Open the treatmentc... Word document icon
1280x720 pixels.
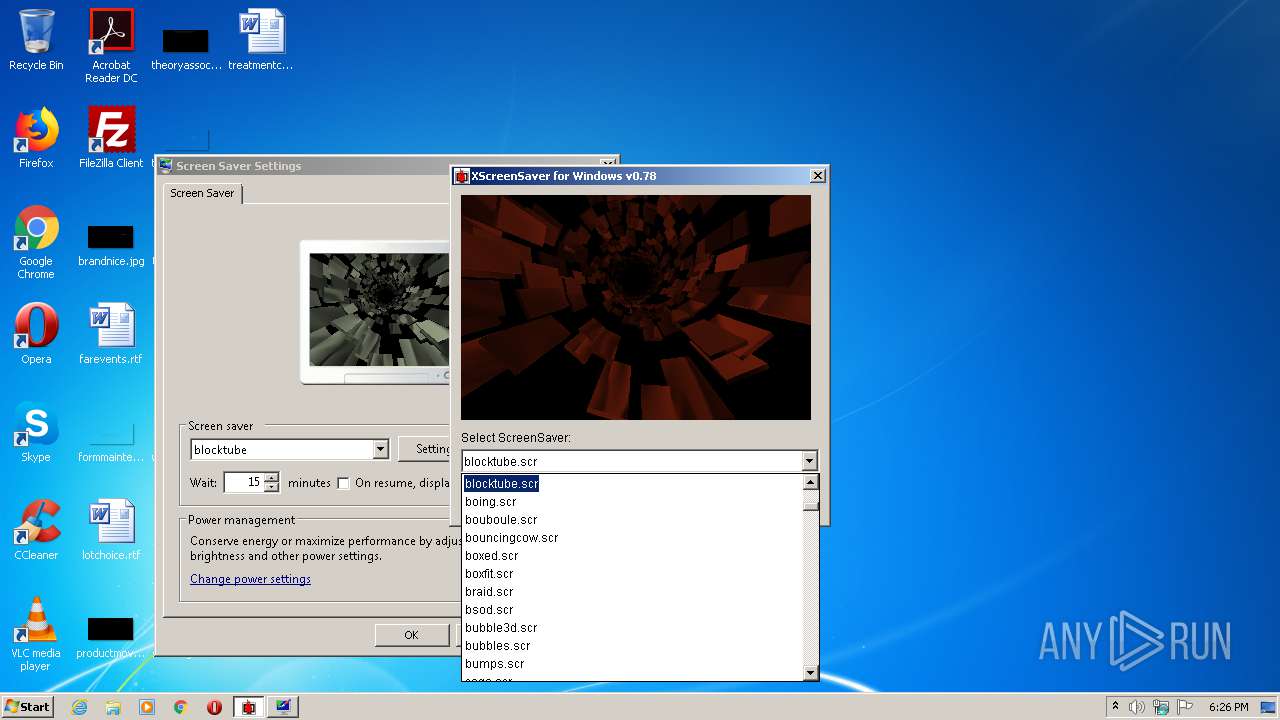pyautogui.click(x=261, y=40)
